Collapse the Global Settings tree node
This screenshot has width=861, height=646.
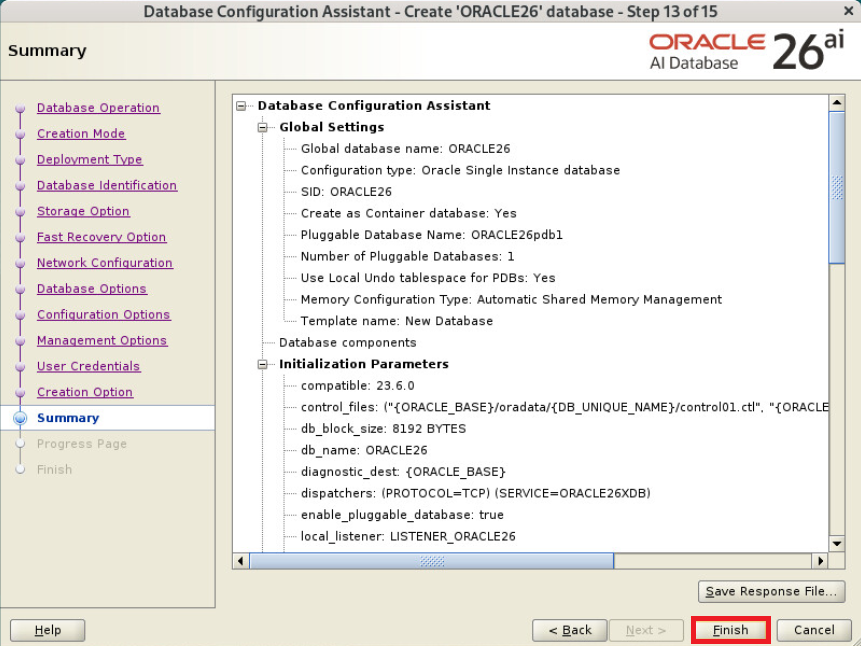click(262, 127)
